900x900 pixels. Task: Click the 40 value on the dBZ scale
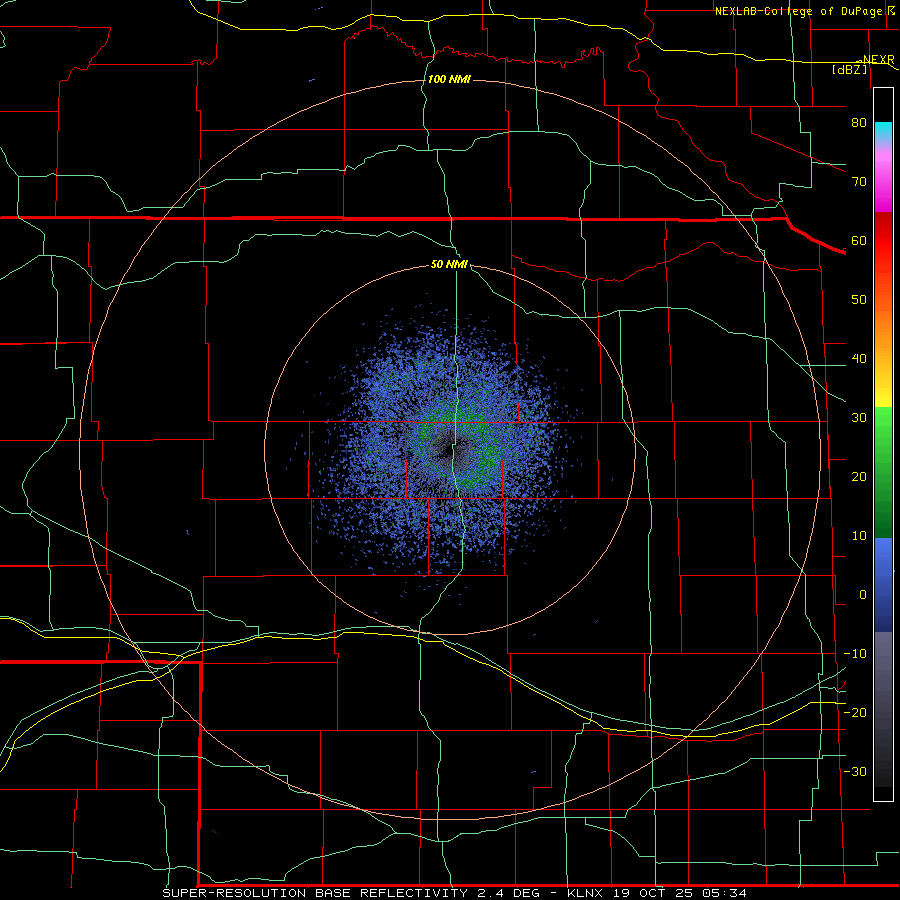click(x=859, y=359)
